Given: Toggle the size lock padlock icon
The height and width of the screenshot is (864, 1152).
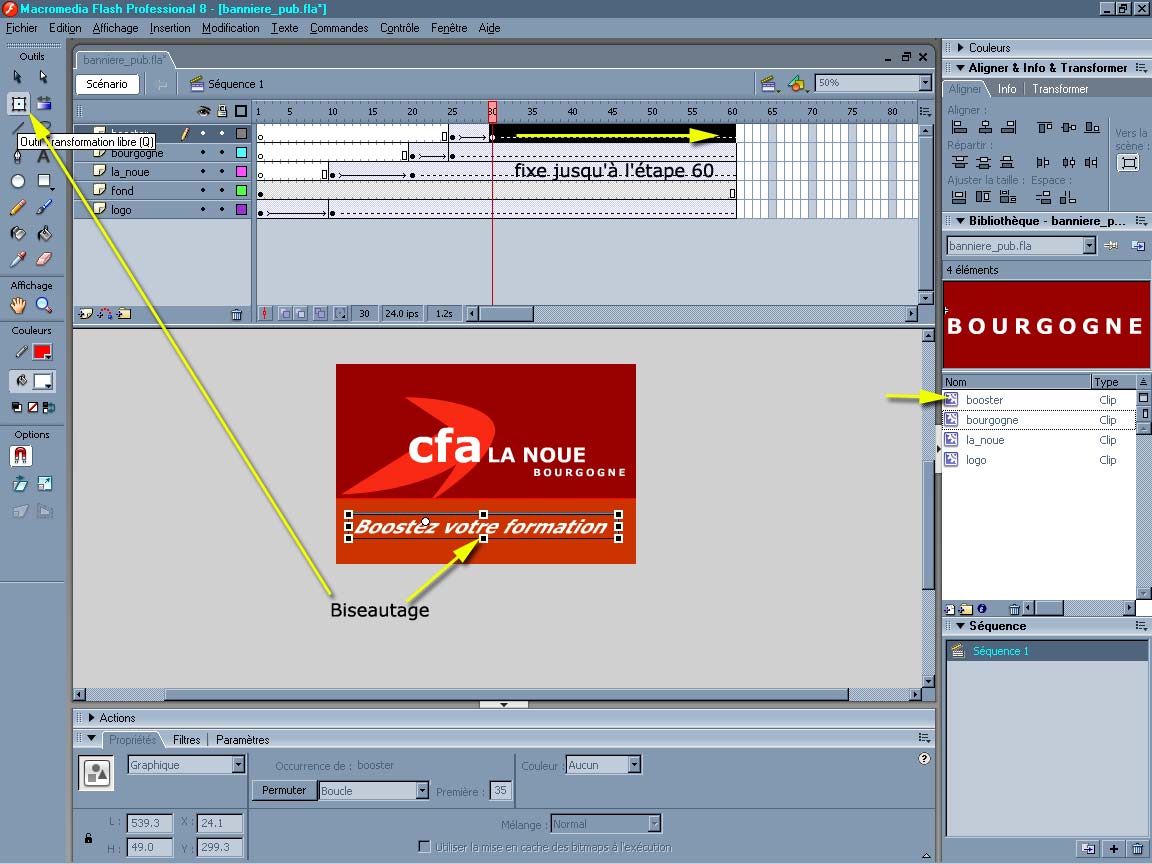Looking at the screenshot, I should click(88, 838).
